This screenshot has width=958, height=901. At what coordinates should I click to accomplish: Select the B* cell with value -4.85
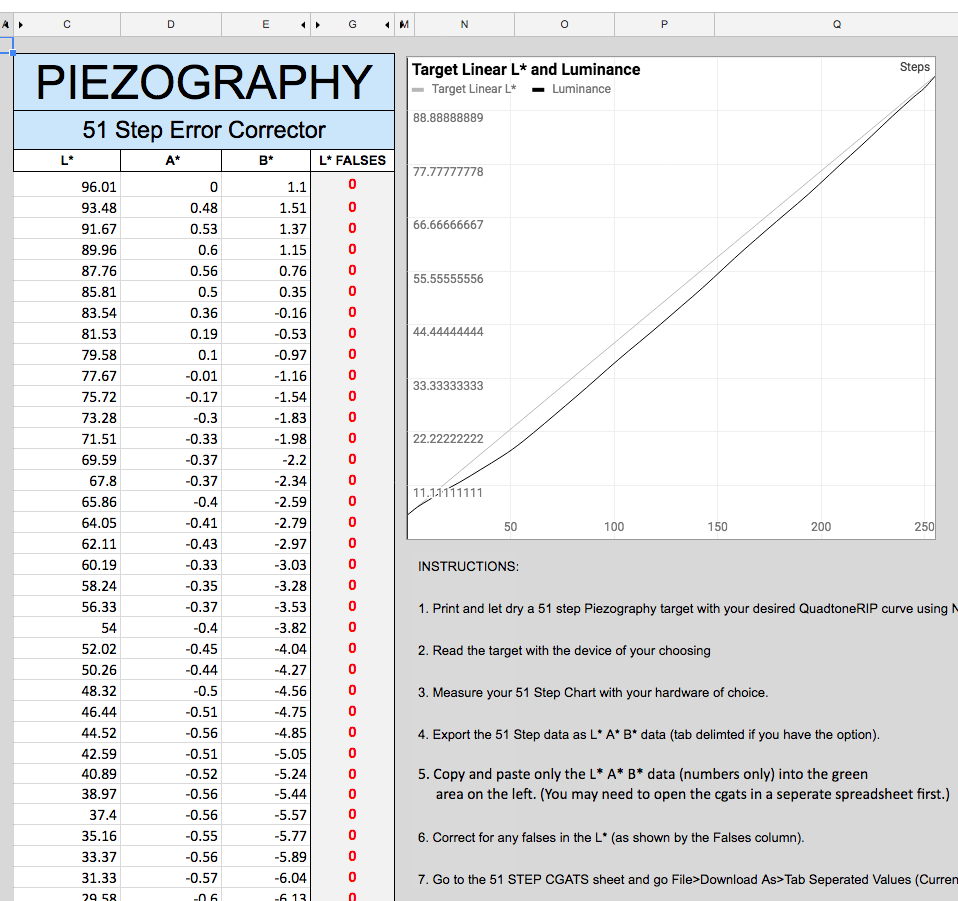tap(266, 733)
